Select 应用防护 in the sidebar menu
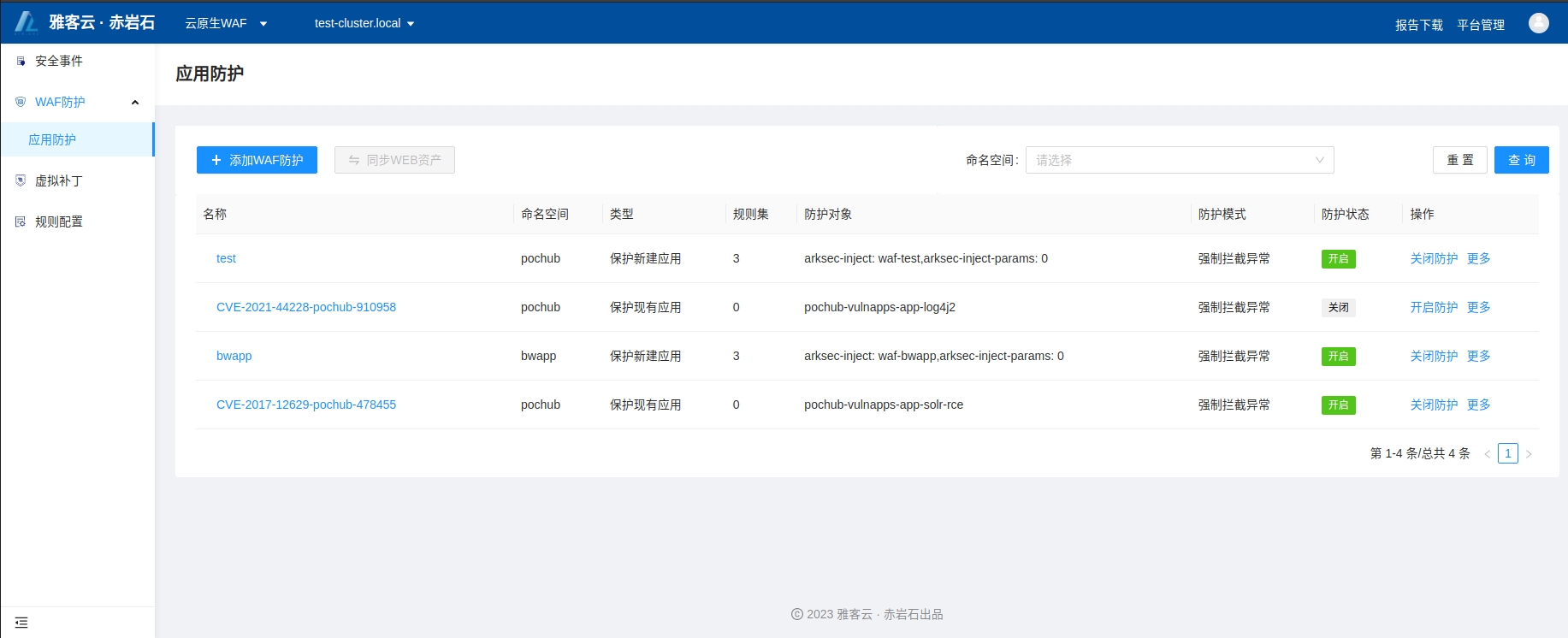Viewport: 1568px width, 638px height. click(52, 139)
